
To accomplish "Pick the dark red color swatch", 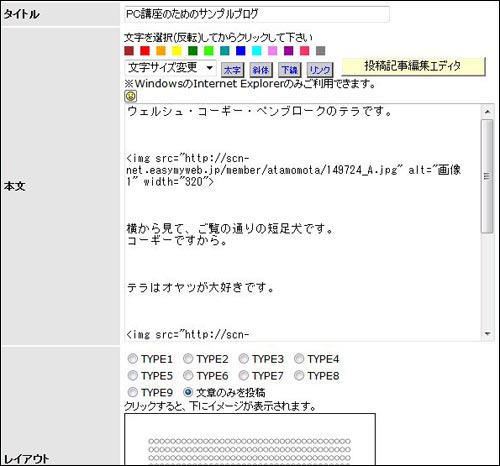I will pos(129,51).
